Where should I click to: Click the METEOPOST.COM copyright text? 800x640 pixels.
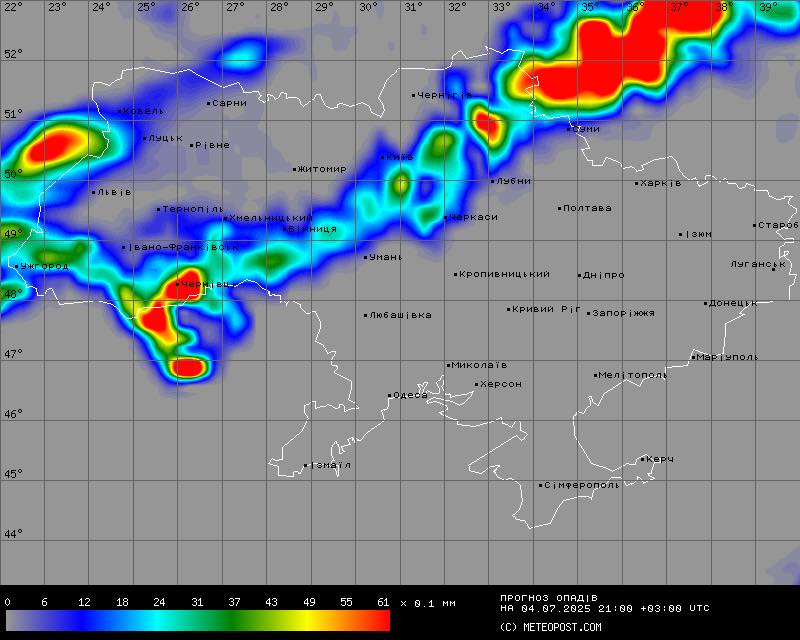coord(550,627)
